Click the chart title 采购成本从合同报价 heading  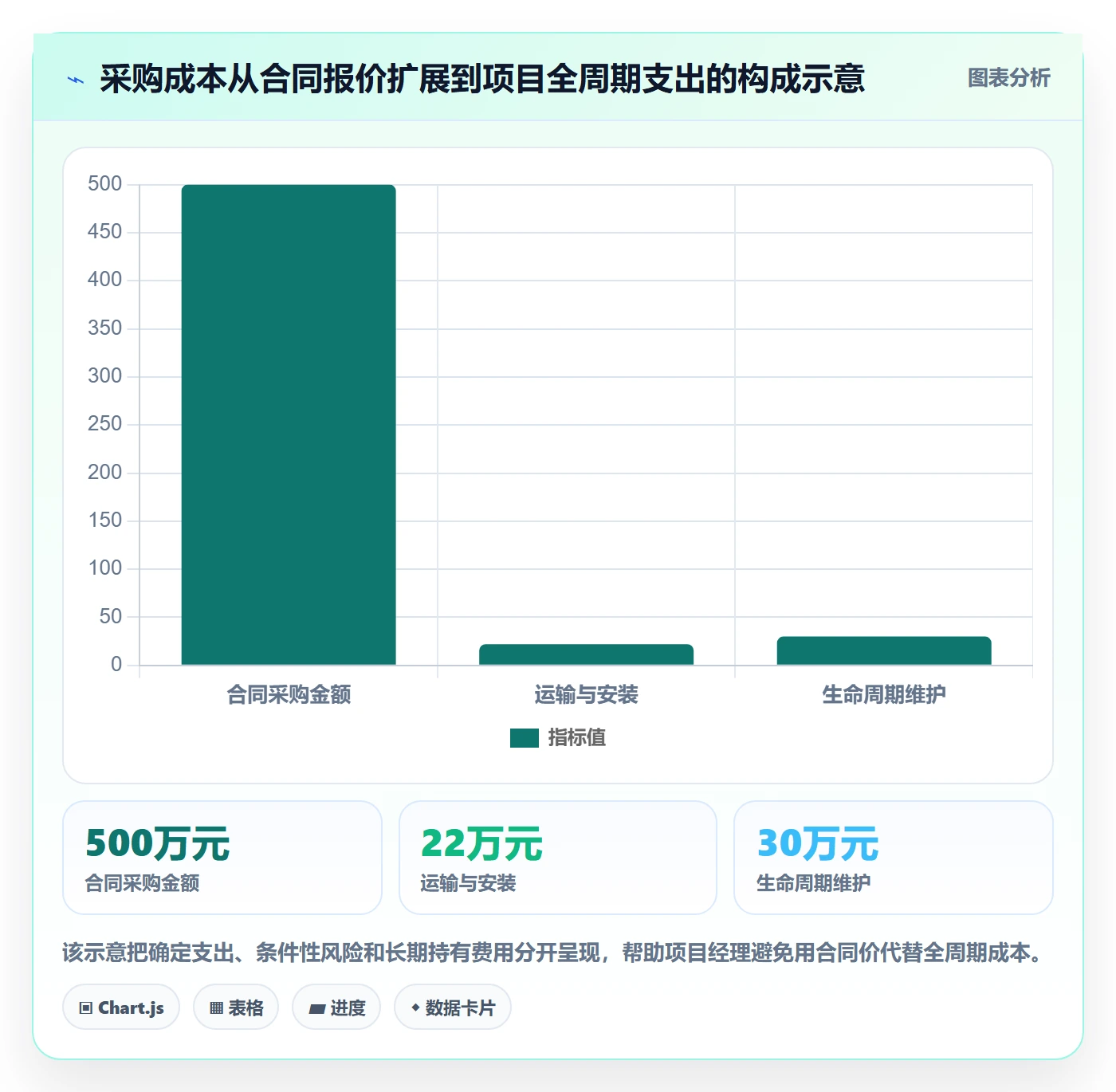482,79
